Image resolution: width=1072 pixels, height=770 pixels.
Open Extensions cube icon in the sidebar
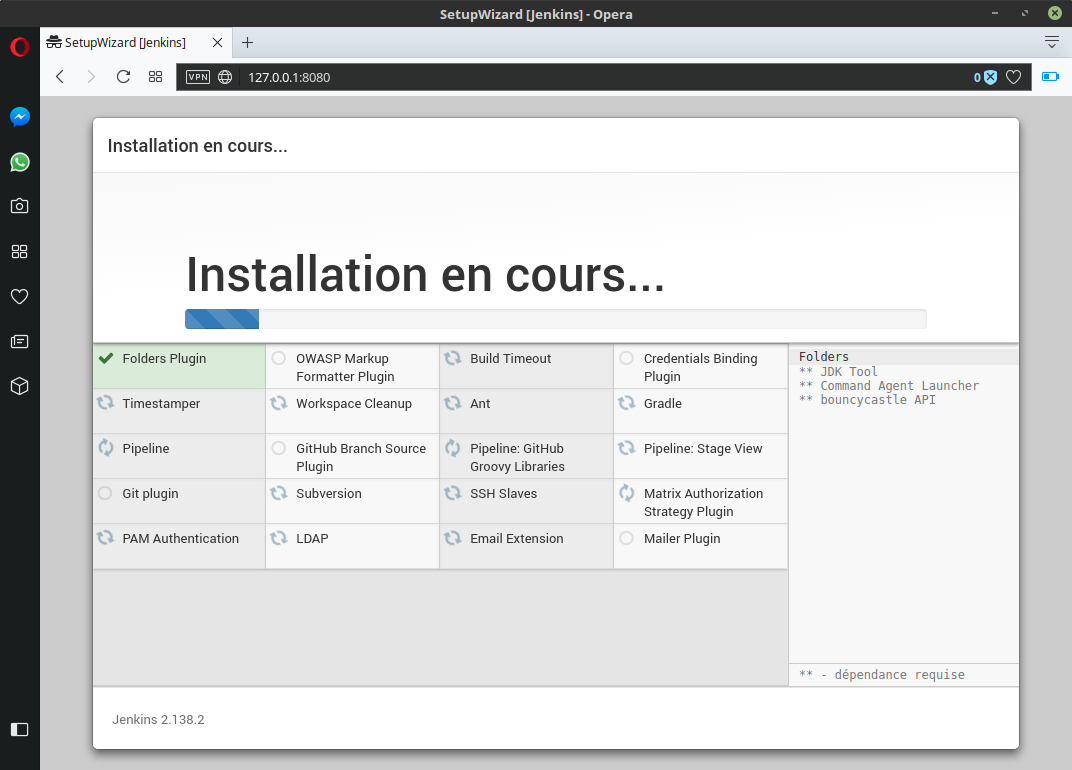tap(19, 386)
